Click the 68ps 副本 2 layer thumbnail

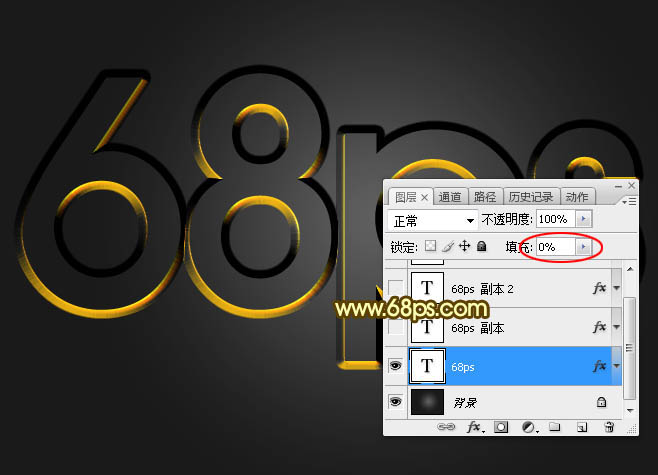tap(427, 288)
